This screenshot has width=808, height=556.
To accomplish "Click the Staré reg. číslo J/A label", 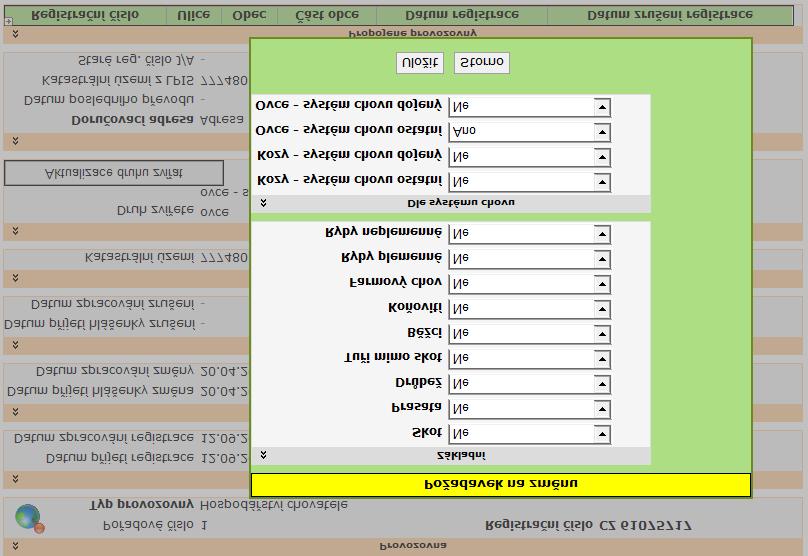I will pos(136,60).
